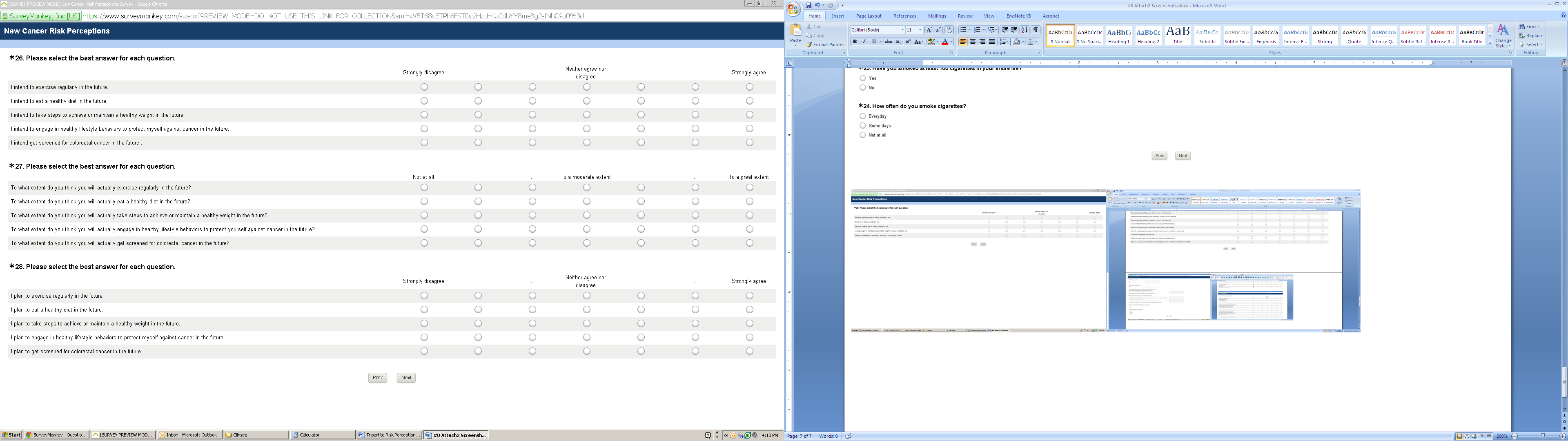1568x441 pixels.
Task: Click the Sort A-Z icon
Action: tap(1025, 30)
